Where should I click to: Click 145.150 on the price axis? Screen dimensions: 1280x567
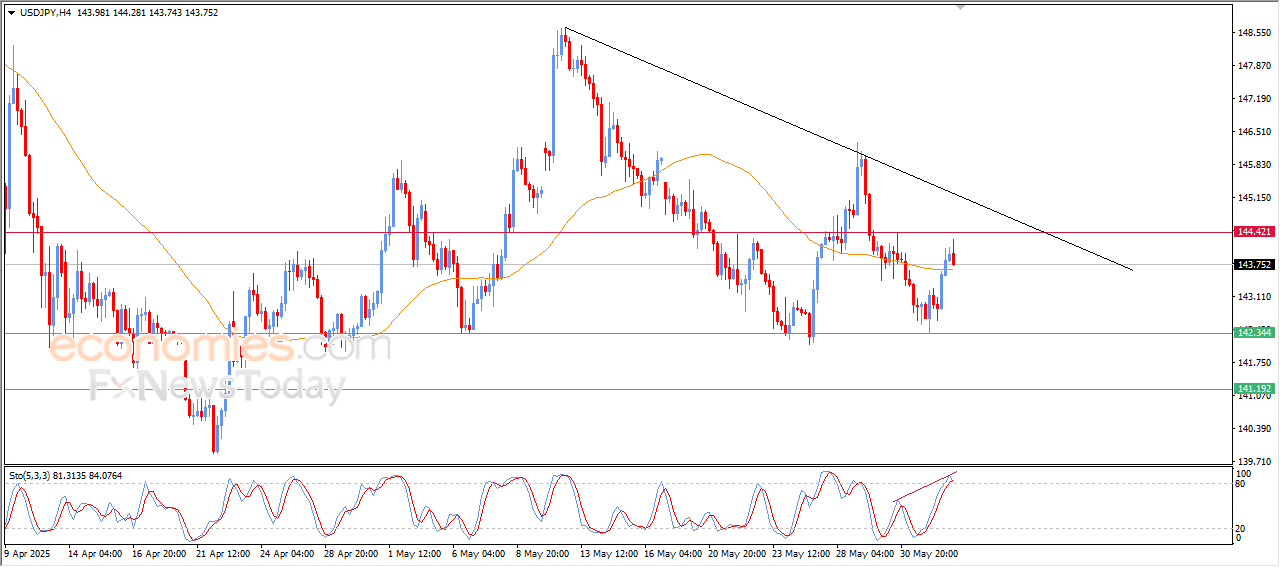(x=1254, y=198)
